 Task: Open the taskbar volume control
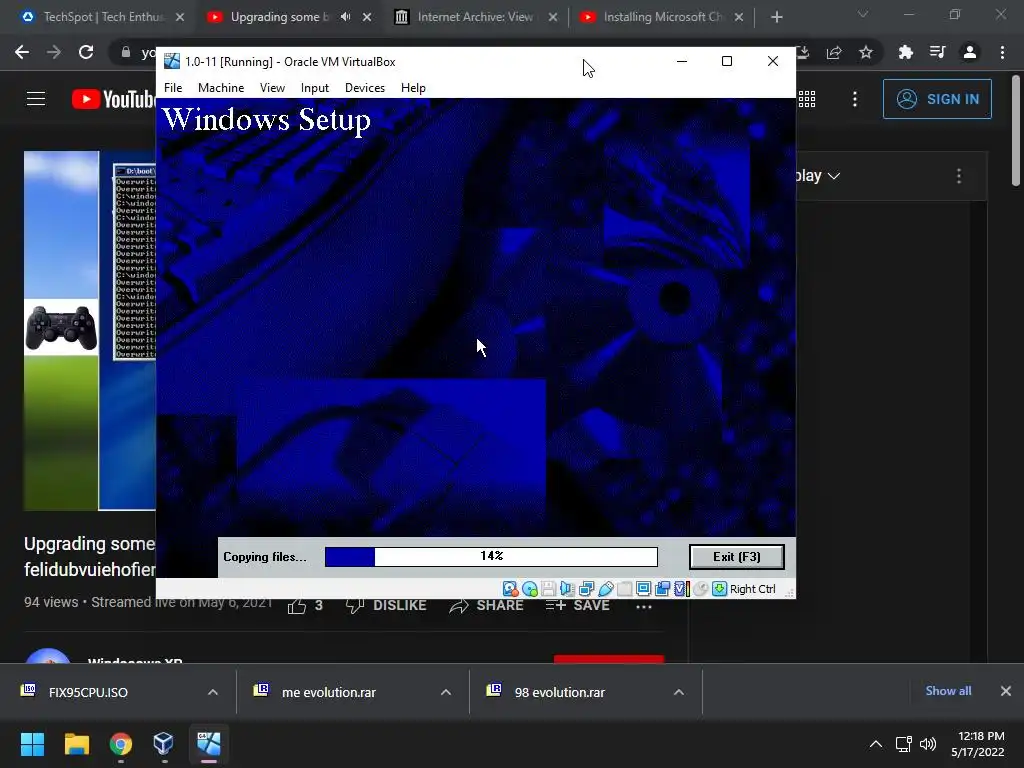[927, 744]
